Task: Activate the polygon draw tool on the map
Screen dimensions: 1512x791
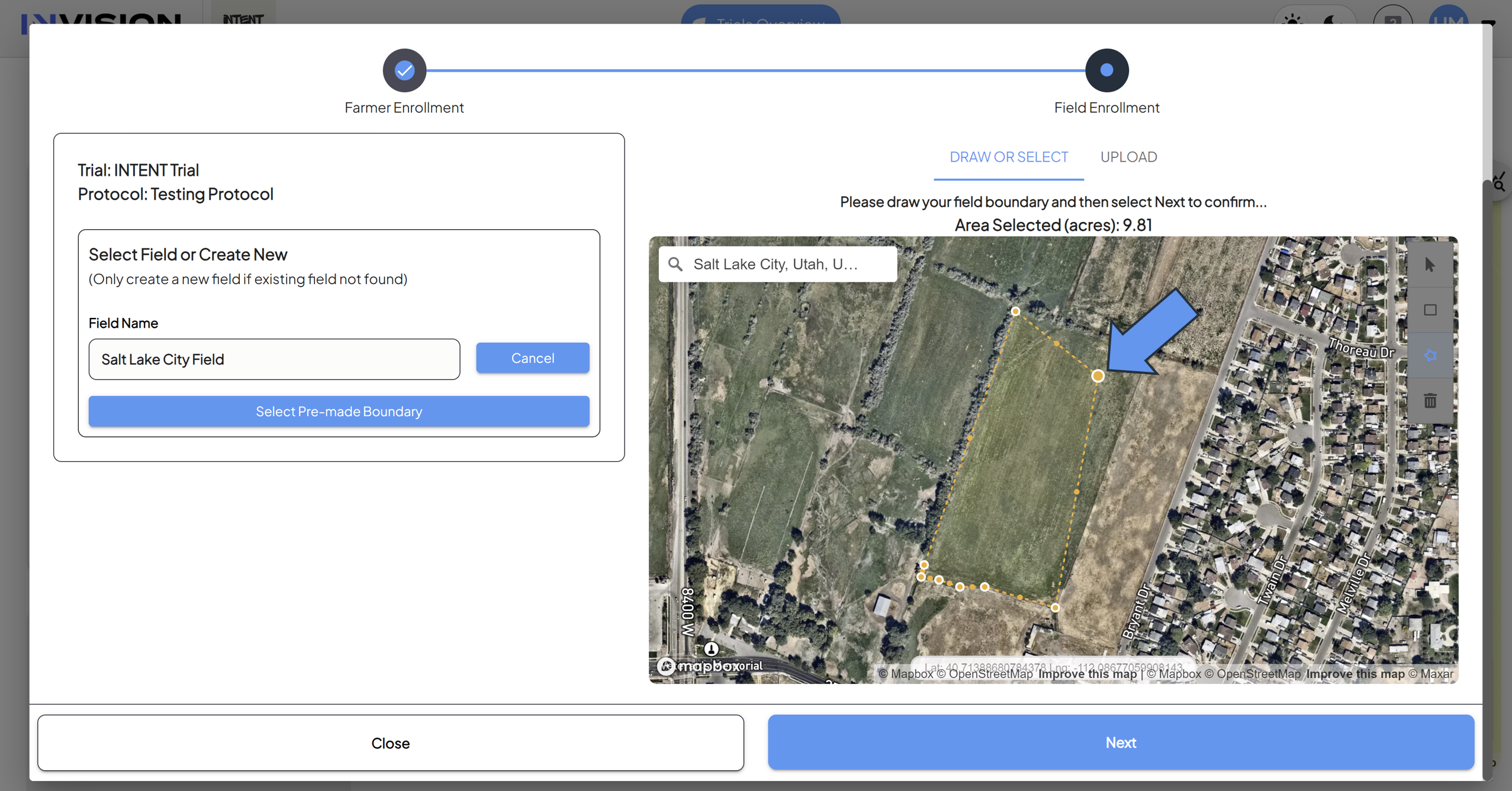Action: pos(1430,355)
